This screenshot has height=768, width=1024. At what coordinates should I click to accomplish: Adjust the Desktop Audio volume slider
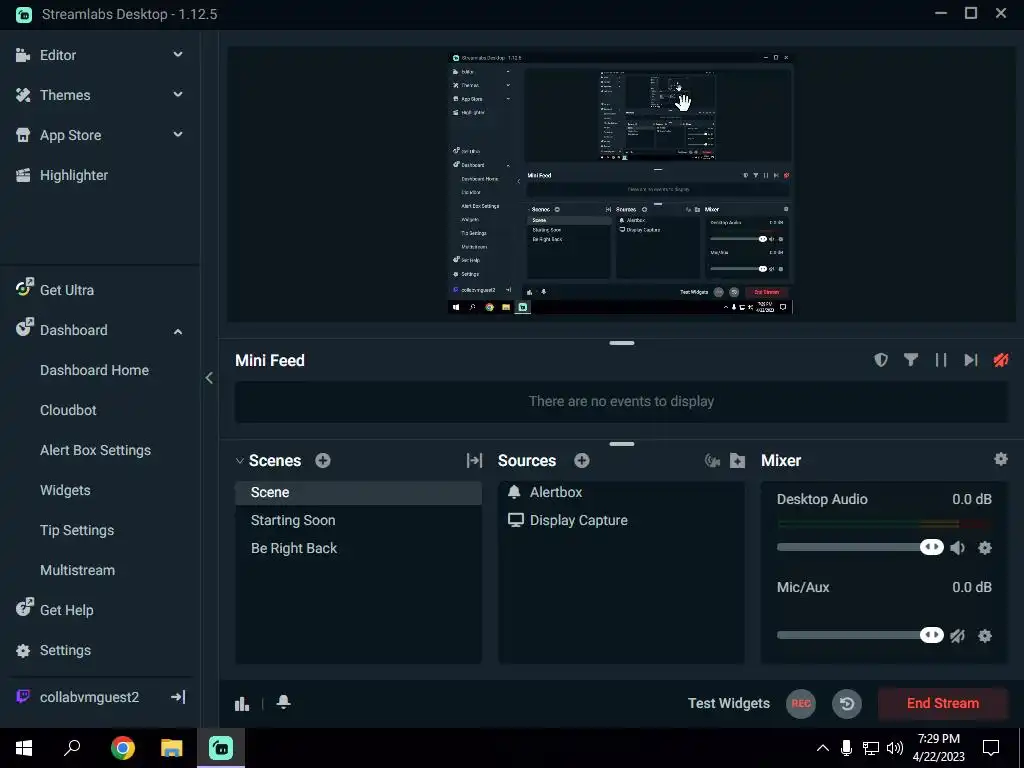[x=860, y=547]
